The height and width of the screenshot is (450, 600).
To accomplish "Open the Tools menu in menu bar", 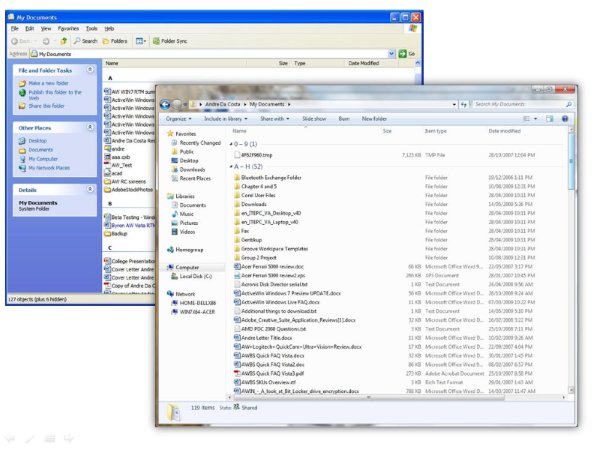I will (x=92, y=29).
